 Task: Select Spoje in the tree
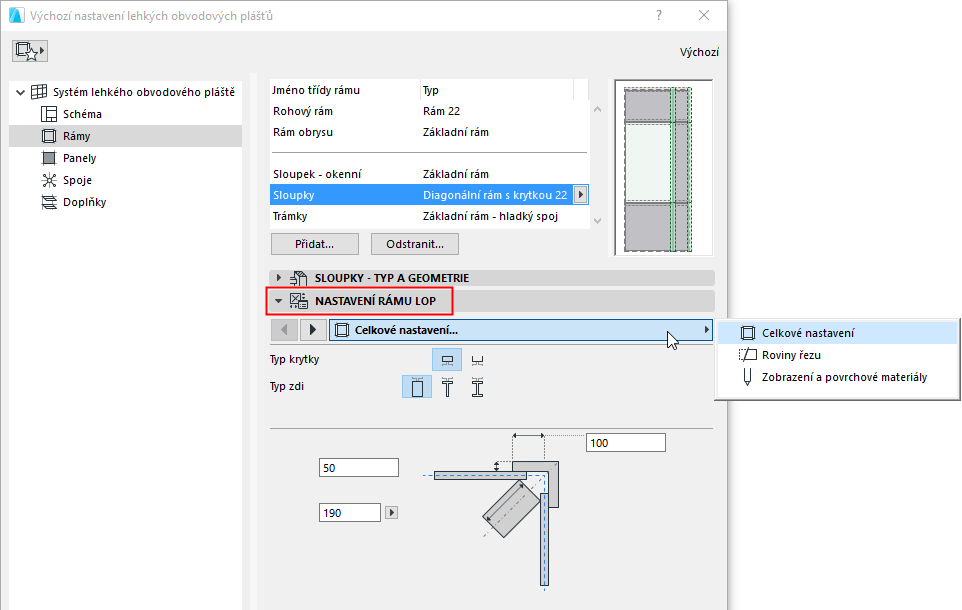(77, 180)
